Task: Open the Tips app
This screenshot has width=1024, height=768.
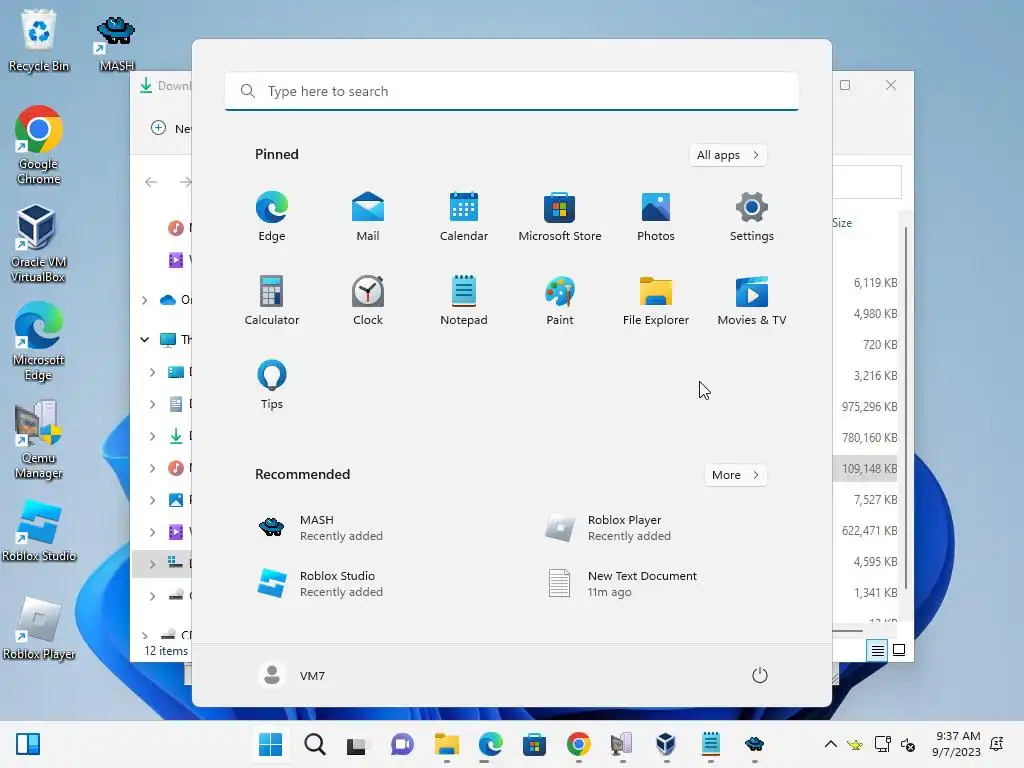Action: click(x=272, y=385)
